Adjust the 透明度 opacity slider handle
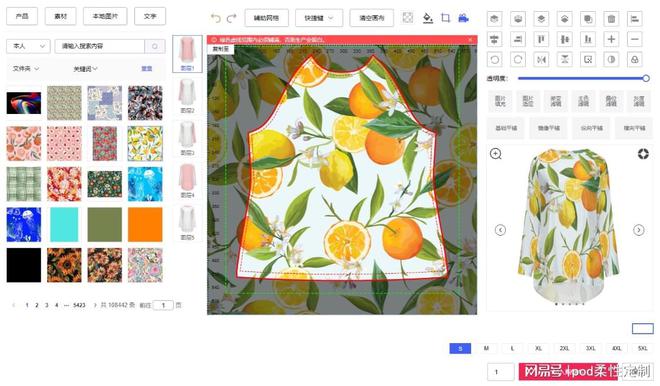The height and width of the screenshot is (386, 660). pyautogui.click(x=646, y=78)
